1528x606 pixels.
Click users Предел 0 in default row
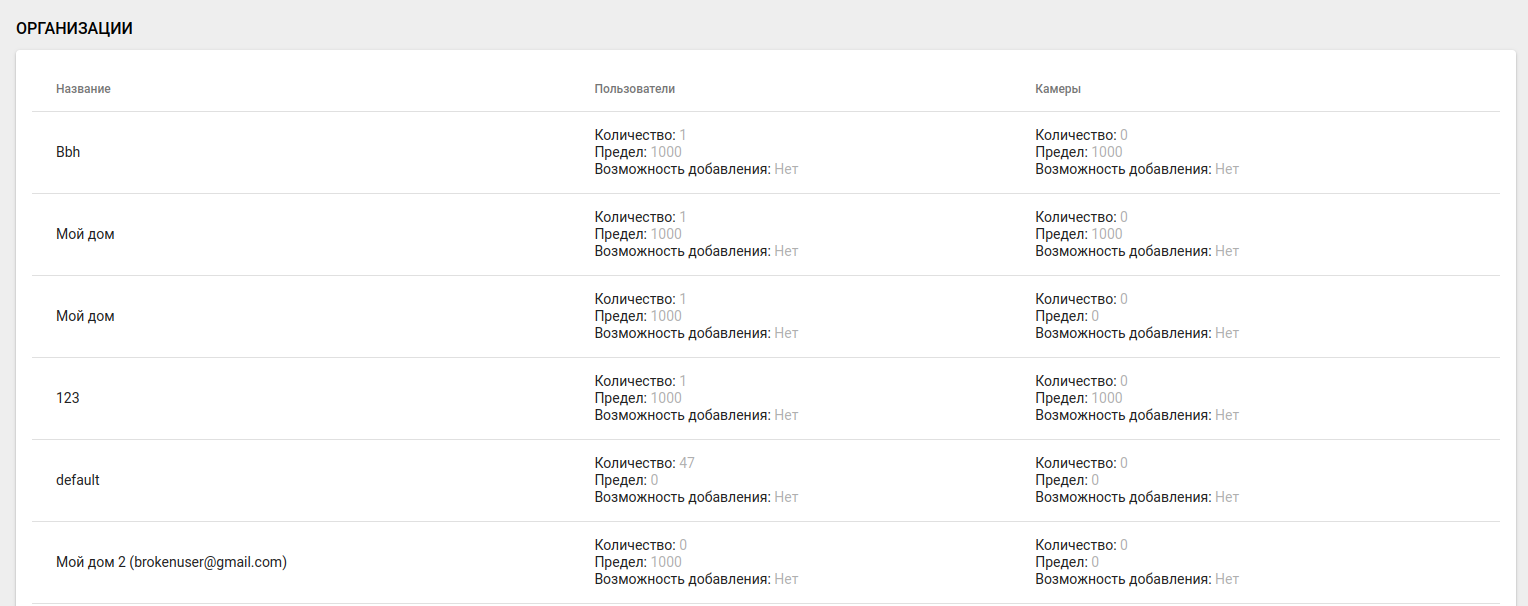click(x=654, y=480)
